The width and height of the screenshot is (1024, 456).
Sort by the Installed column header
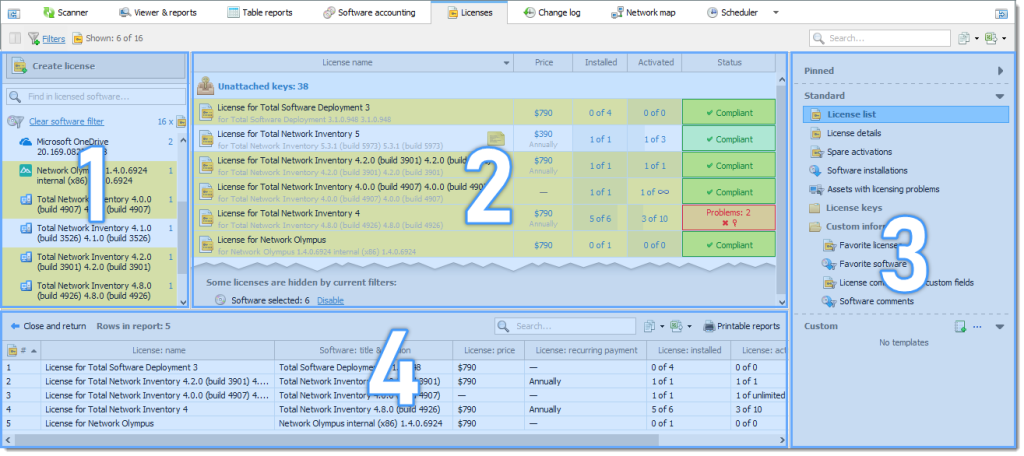600,63
